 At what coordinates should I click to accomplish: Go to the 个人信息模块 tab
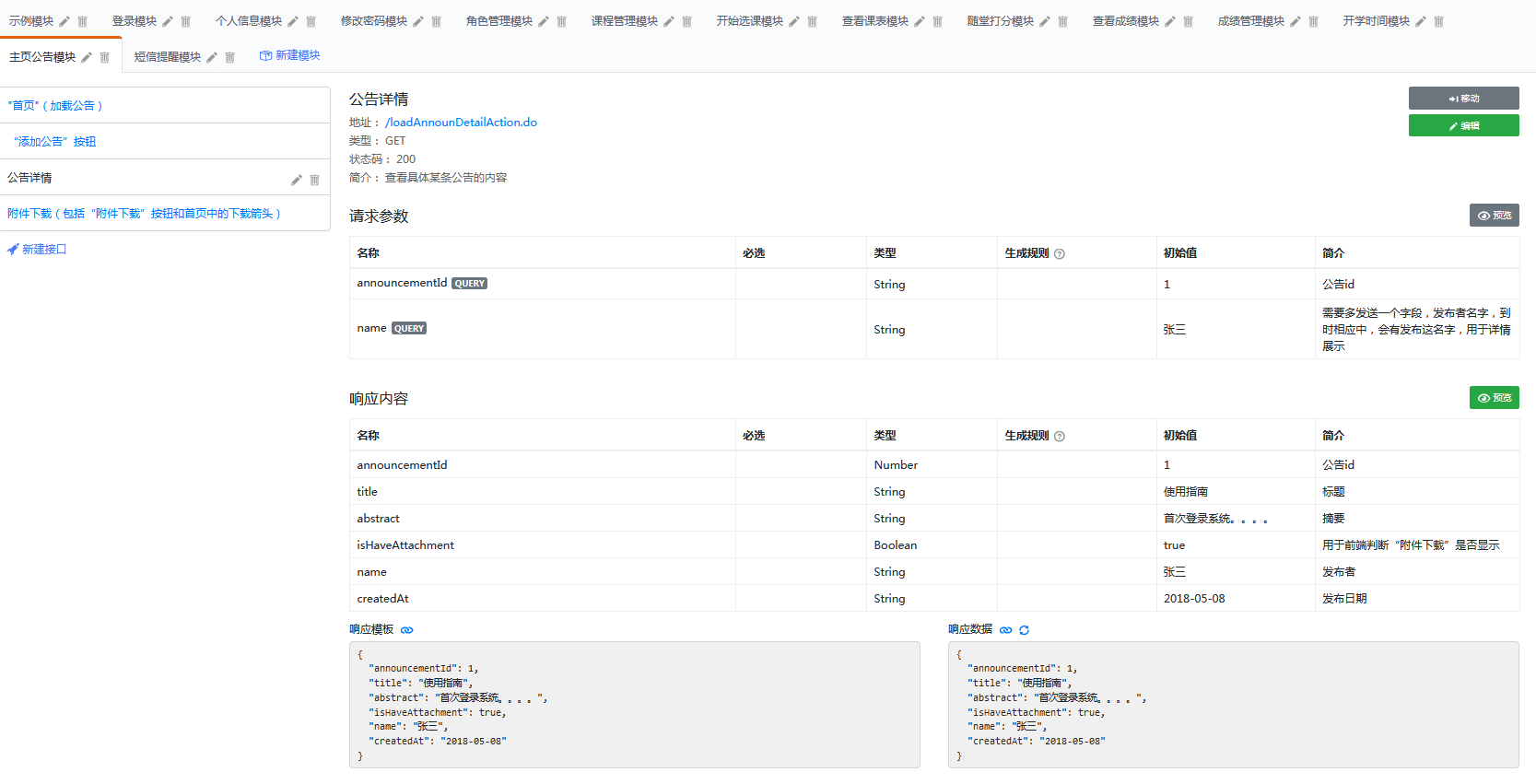(x=249, y=21)
